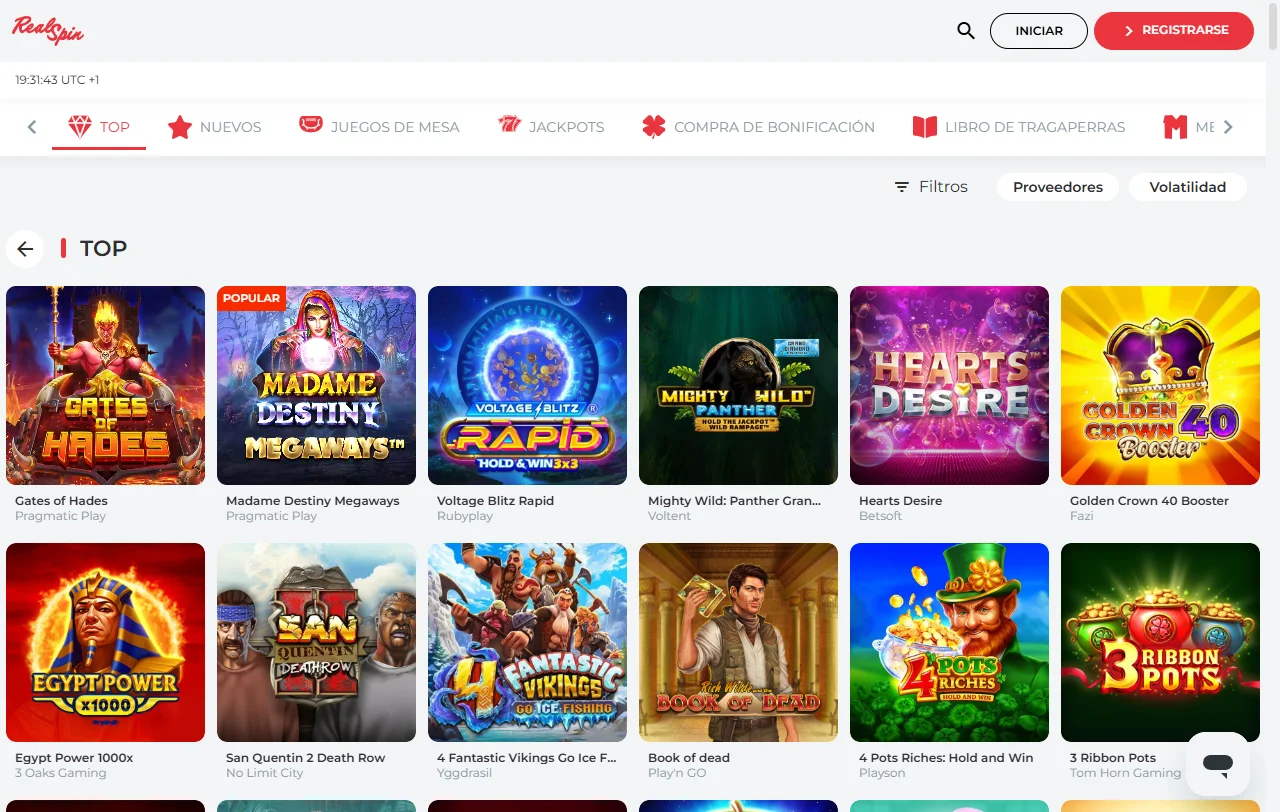Open the Proveedores dropdown

click(x=1058, y=187)
